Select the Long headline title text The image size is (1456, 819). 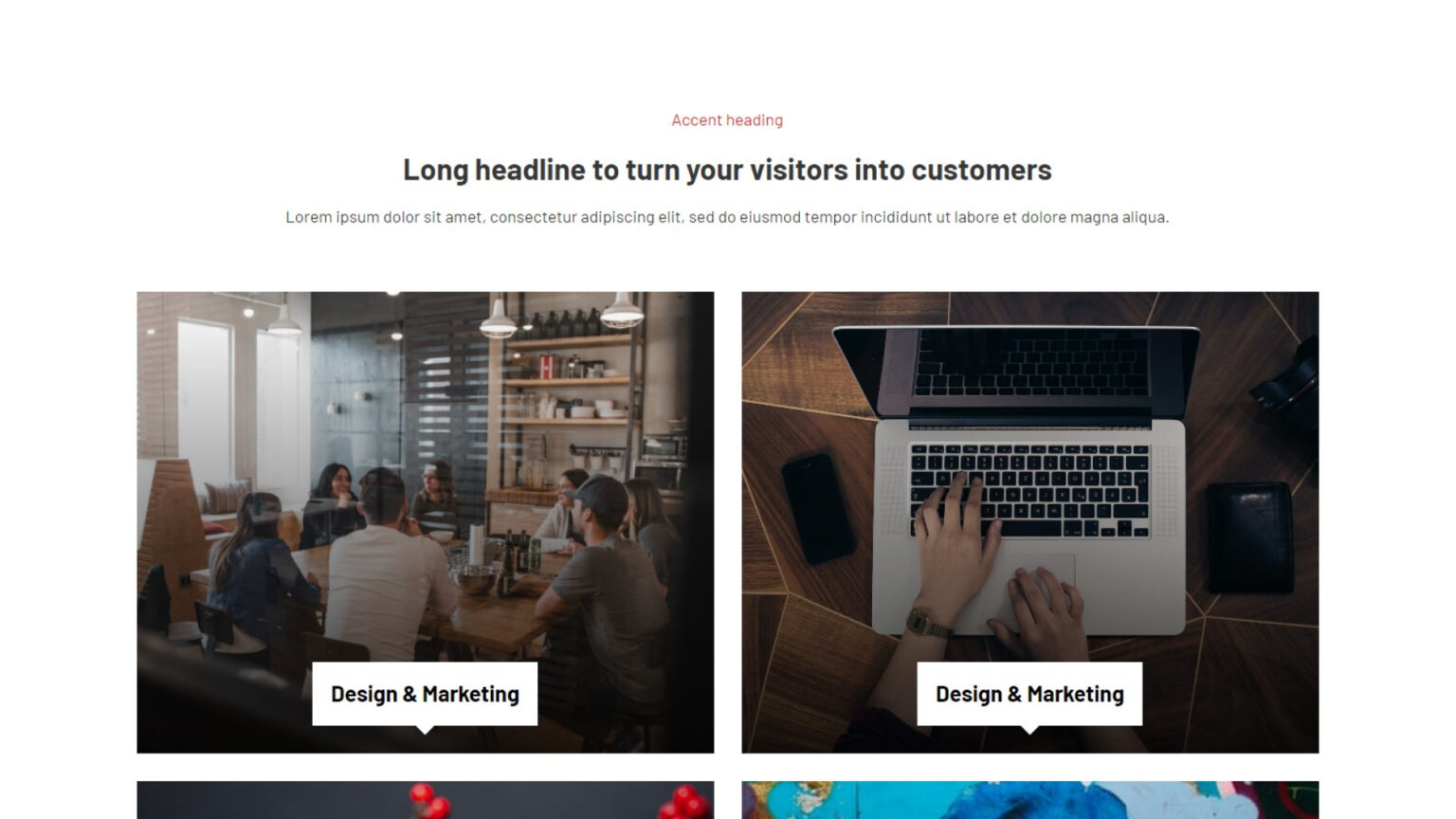pos(727,170)
